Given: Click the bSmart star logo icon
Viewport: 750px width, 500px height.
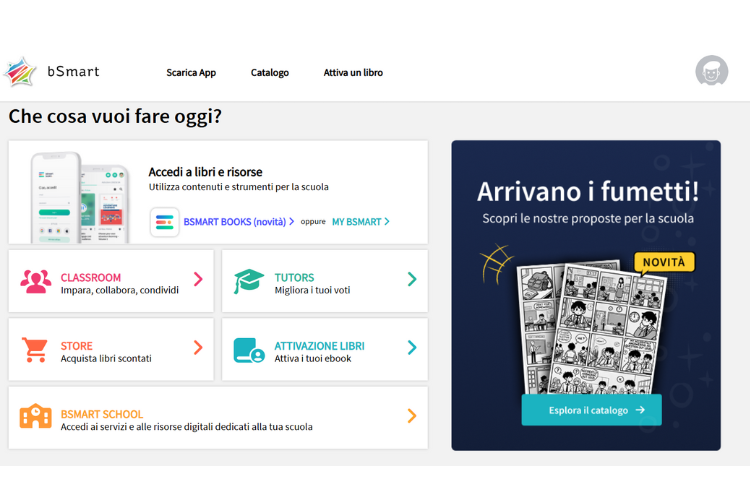Looking at the screenshot, I should coord(21,72).
